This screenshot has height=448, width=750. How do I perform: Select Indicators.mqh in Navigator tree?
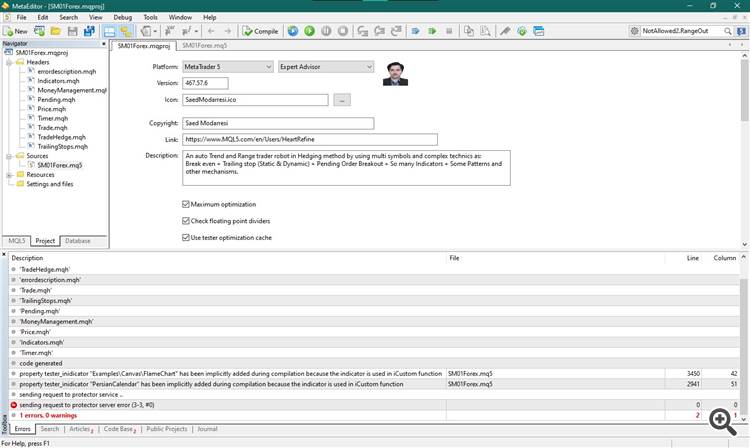[x=58, y=81]
